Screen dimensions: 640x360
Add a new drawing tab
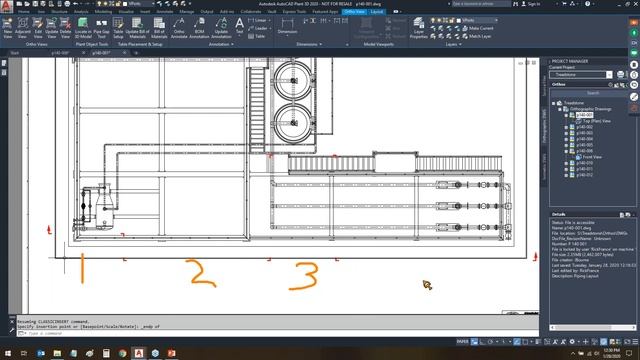coord(136,53)
